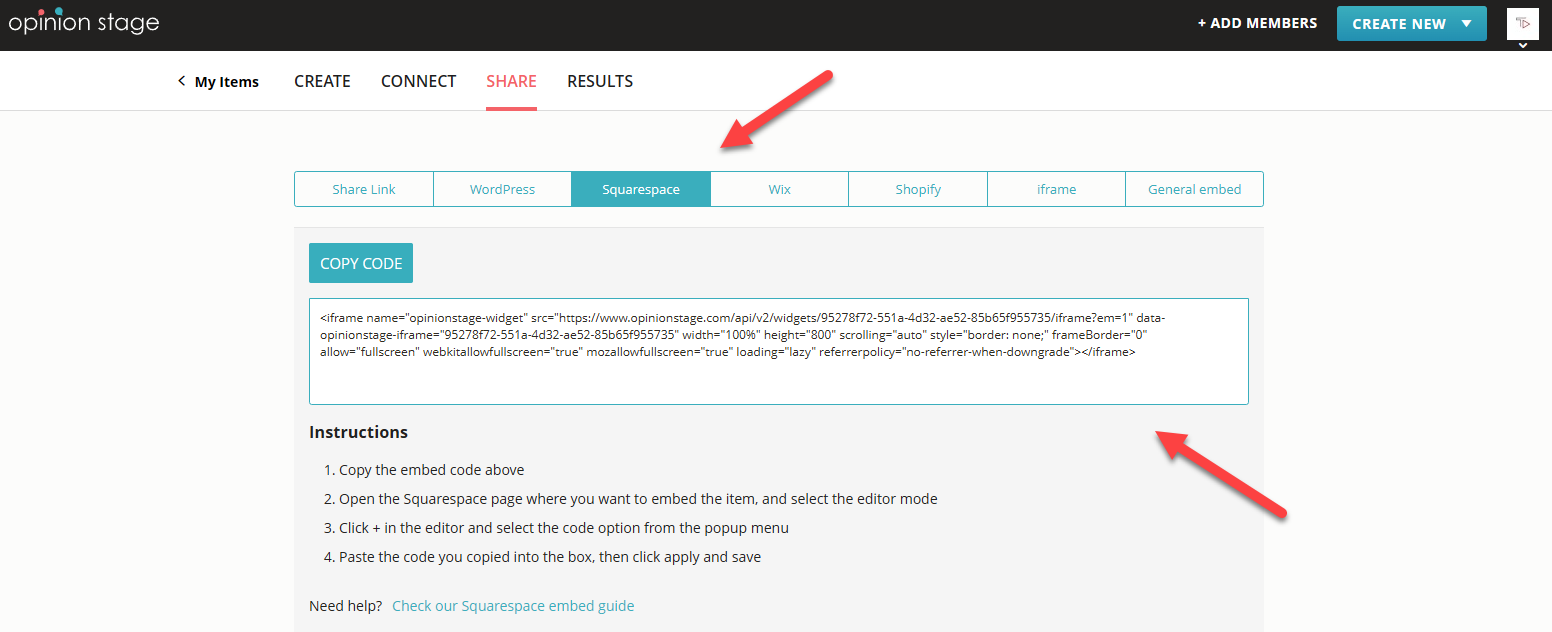Navigate to the RESULTS section
This screenshot has height=632, width=1552.
coord(600,81)
